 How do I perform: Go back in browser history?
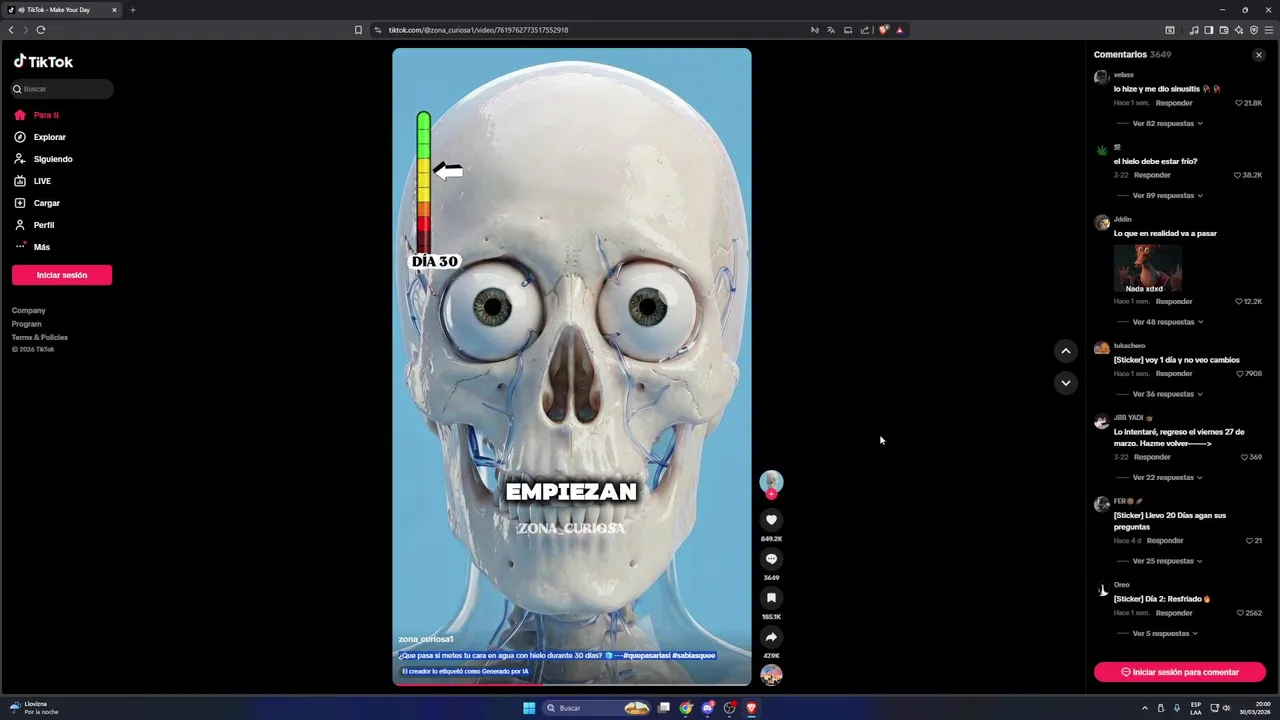coord(11,30)
